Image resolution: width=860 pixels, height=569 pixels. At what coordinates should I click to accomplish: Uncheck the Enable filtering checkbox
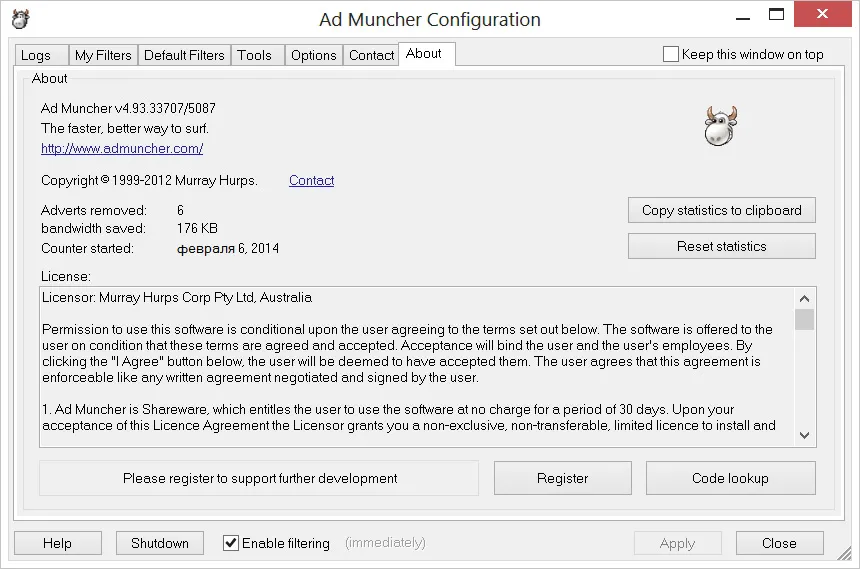[230, 543]
